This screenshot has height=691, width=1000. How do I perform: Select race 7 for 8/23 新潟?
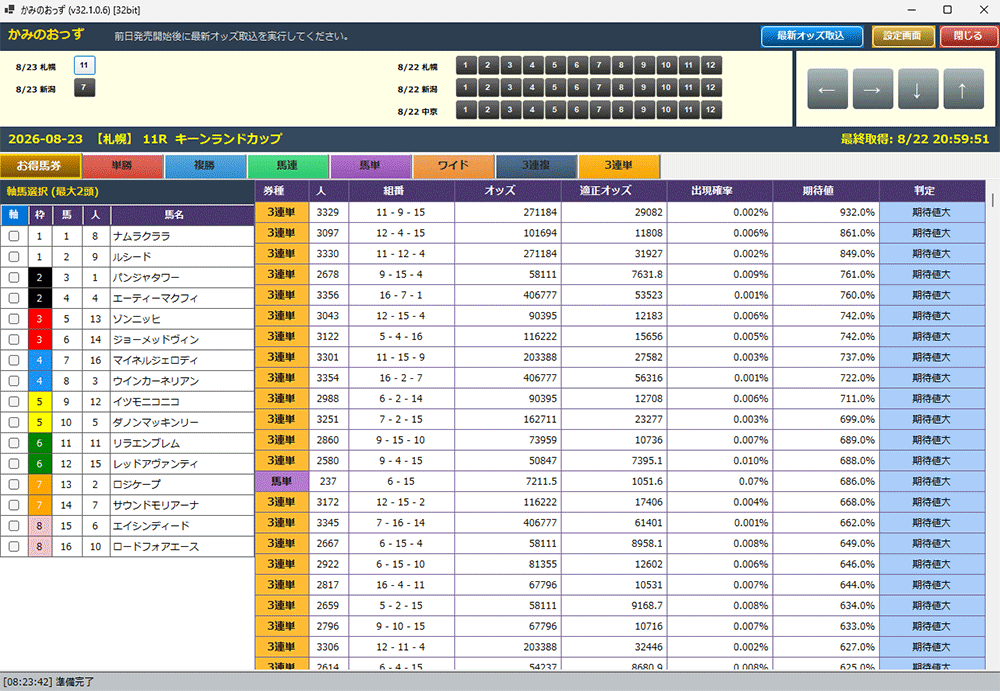coord(84,87)
